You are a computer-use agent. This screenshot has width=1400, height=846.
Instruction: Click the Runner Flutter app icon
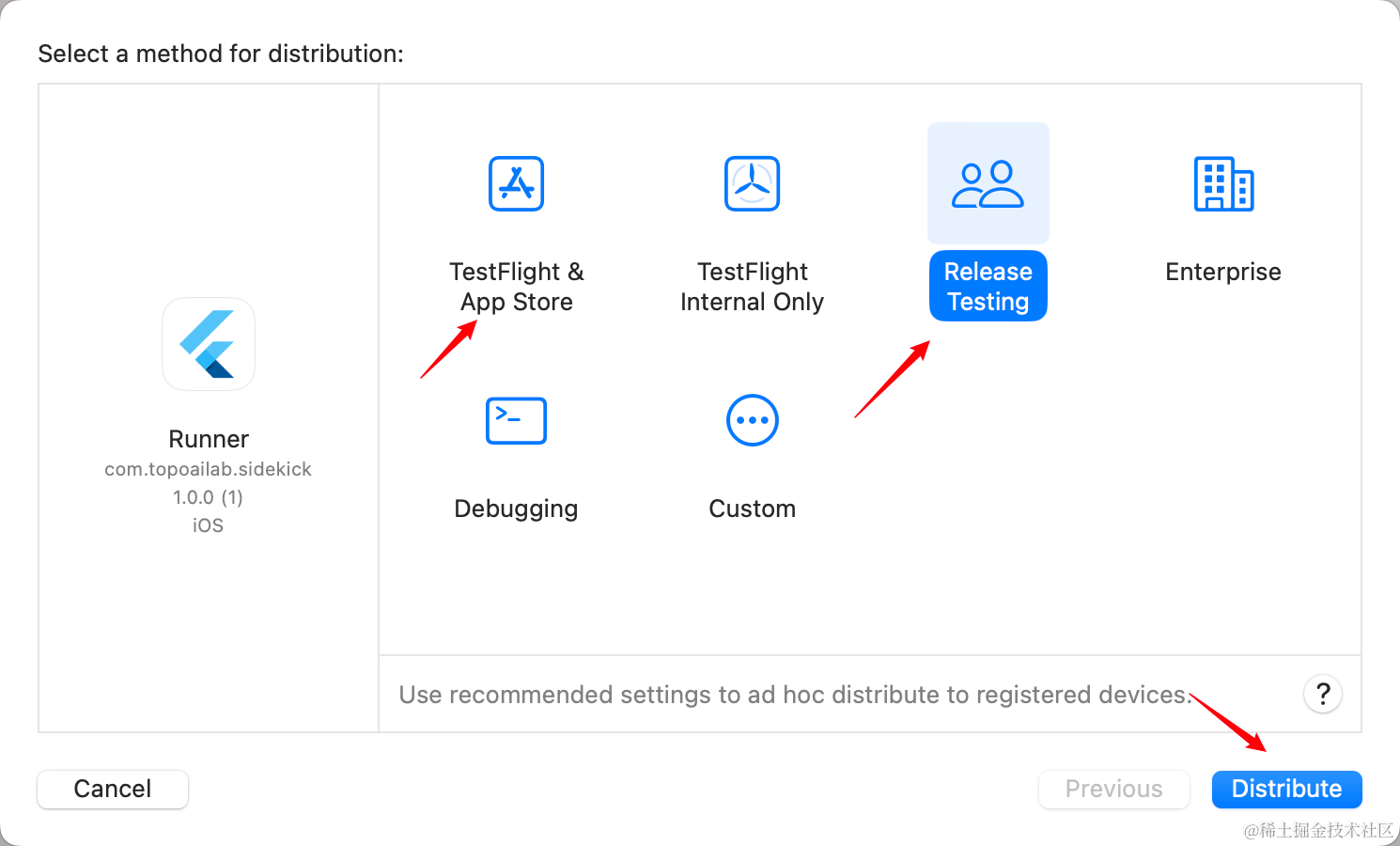(209, 344)
